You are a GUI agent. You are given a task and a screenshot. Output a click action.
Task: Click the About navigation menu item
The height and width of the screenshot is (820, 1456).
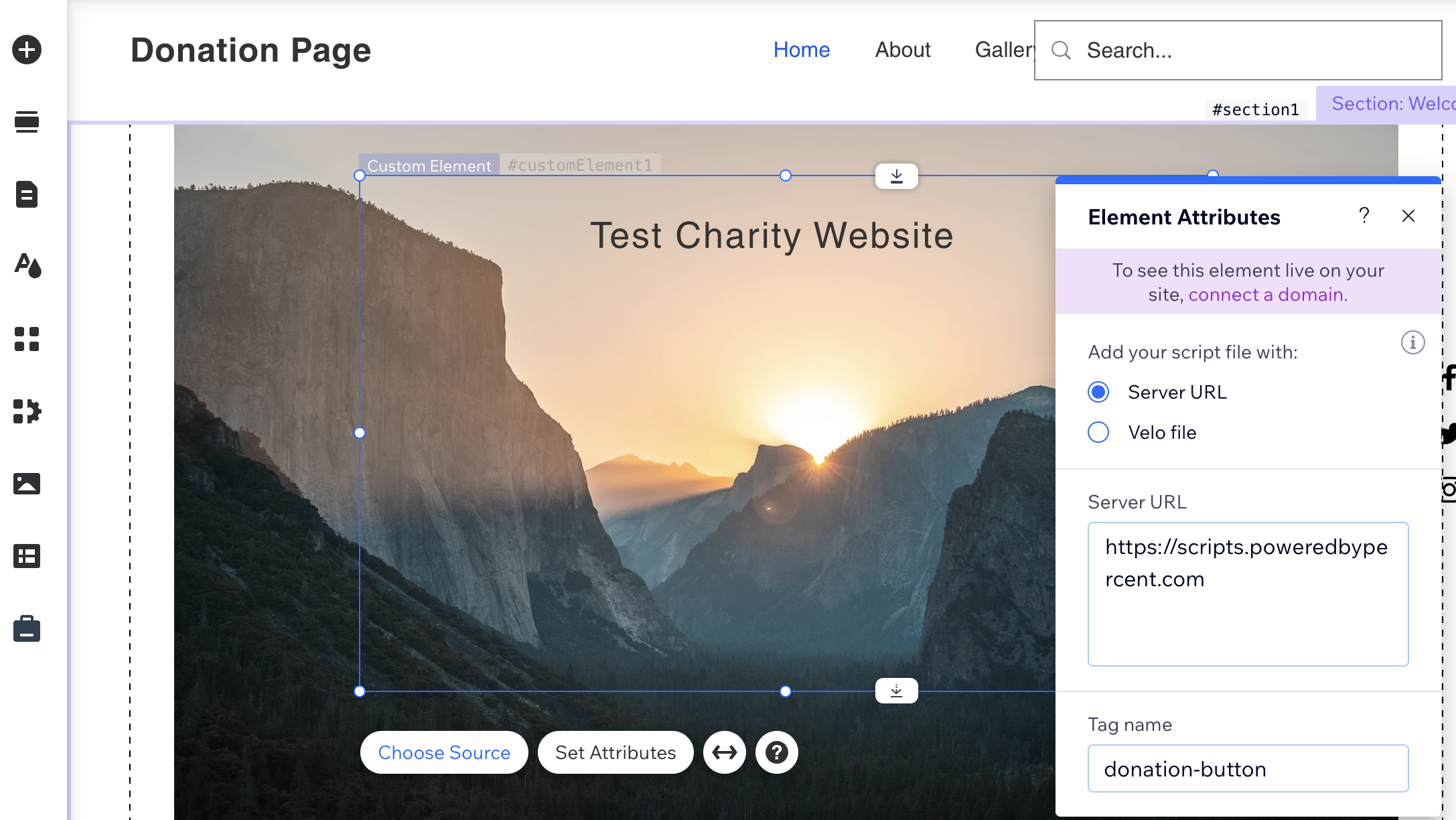point(902,50)
